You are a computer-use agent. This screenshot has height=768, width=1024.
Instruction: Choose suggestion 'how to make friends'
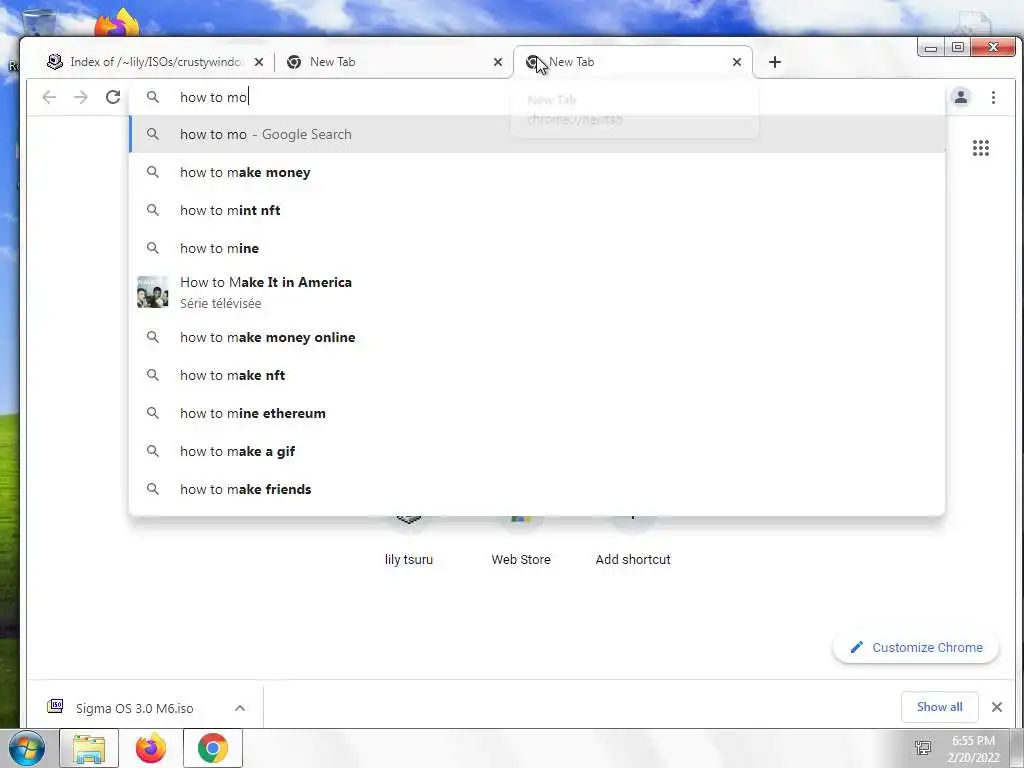coord(537,489)
